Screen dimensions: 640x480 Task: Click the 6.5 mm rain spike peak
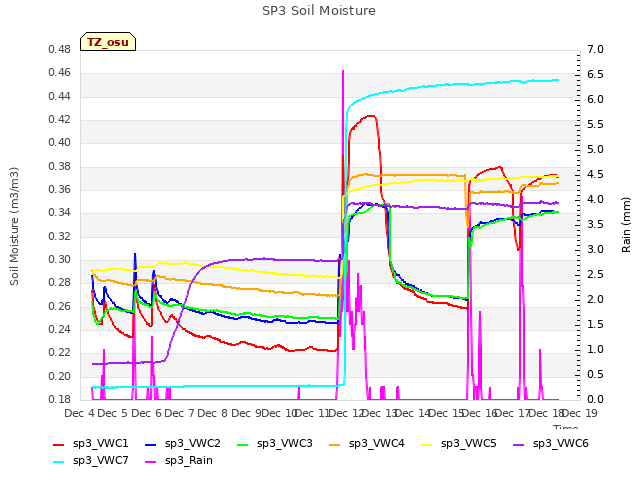(x=343, y=71)
